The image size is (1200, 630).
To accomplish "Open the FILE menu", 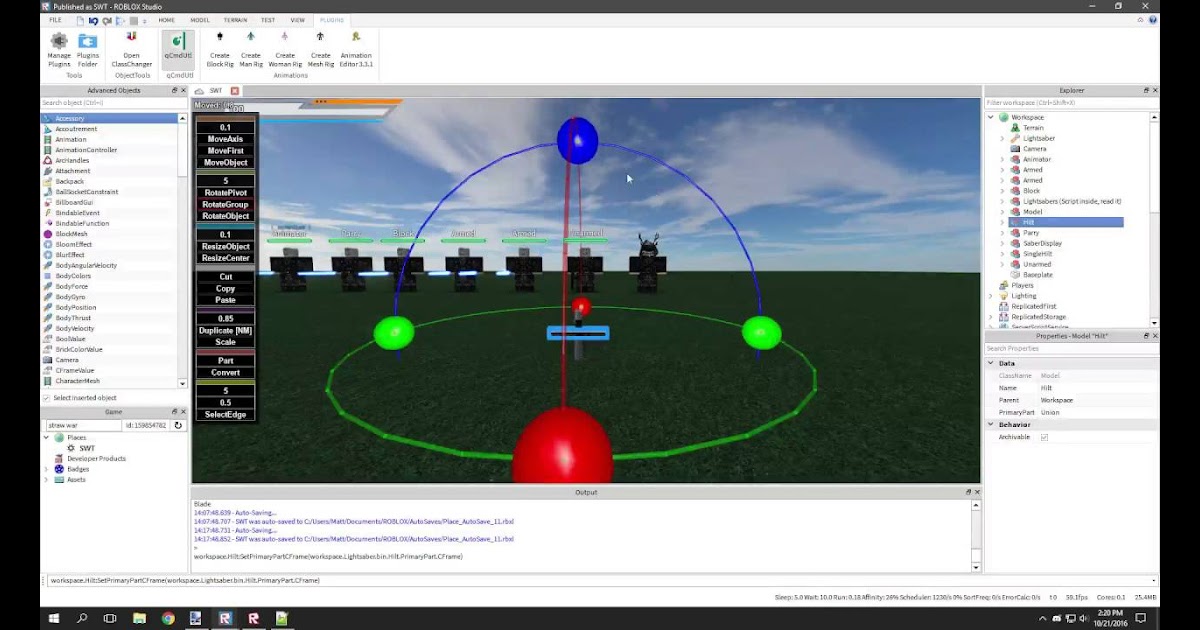I will coord(55,20).
